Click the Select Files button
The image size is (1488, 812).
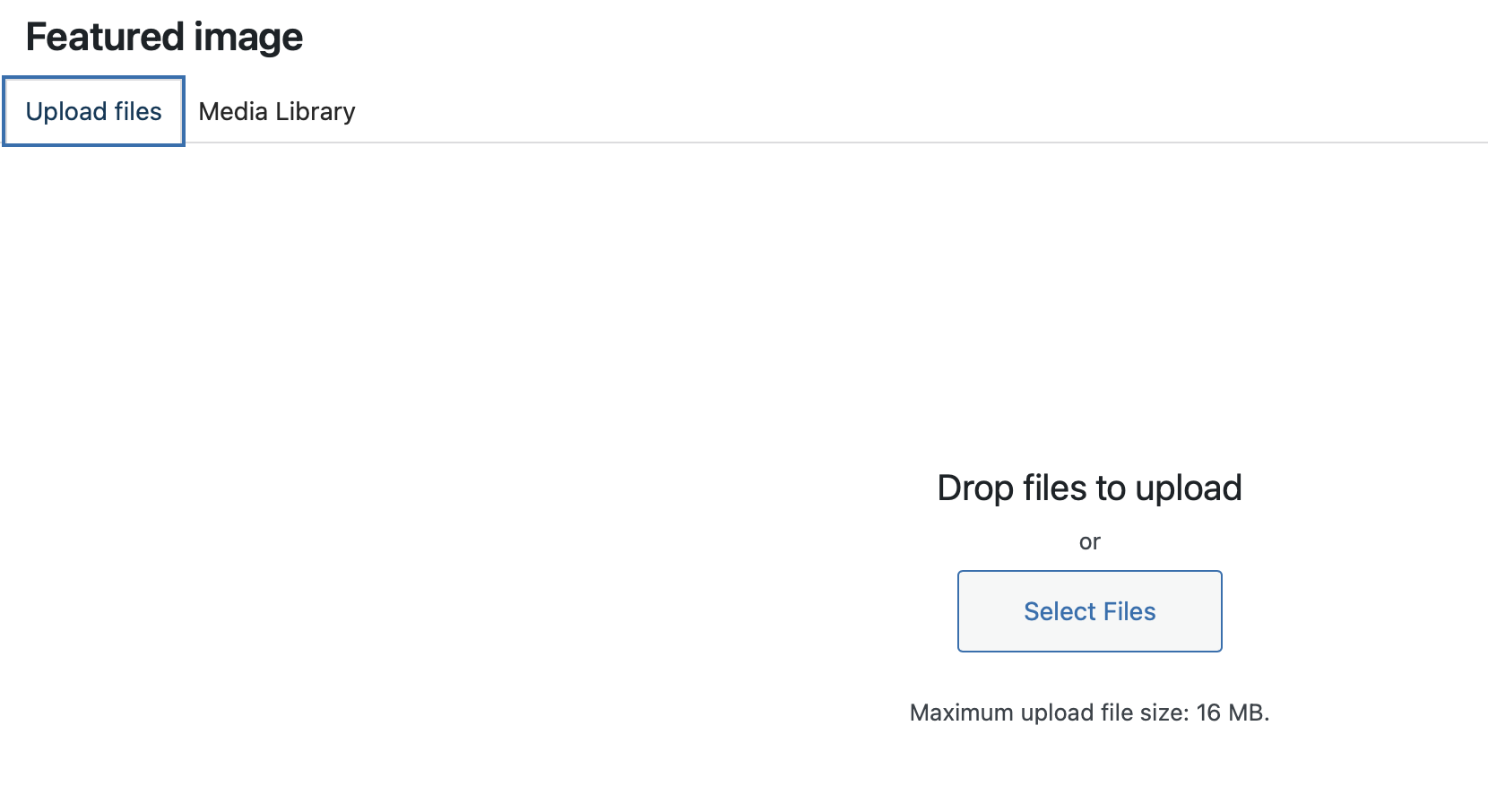[x=1089, y=611]
